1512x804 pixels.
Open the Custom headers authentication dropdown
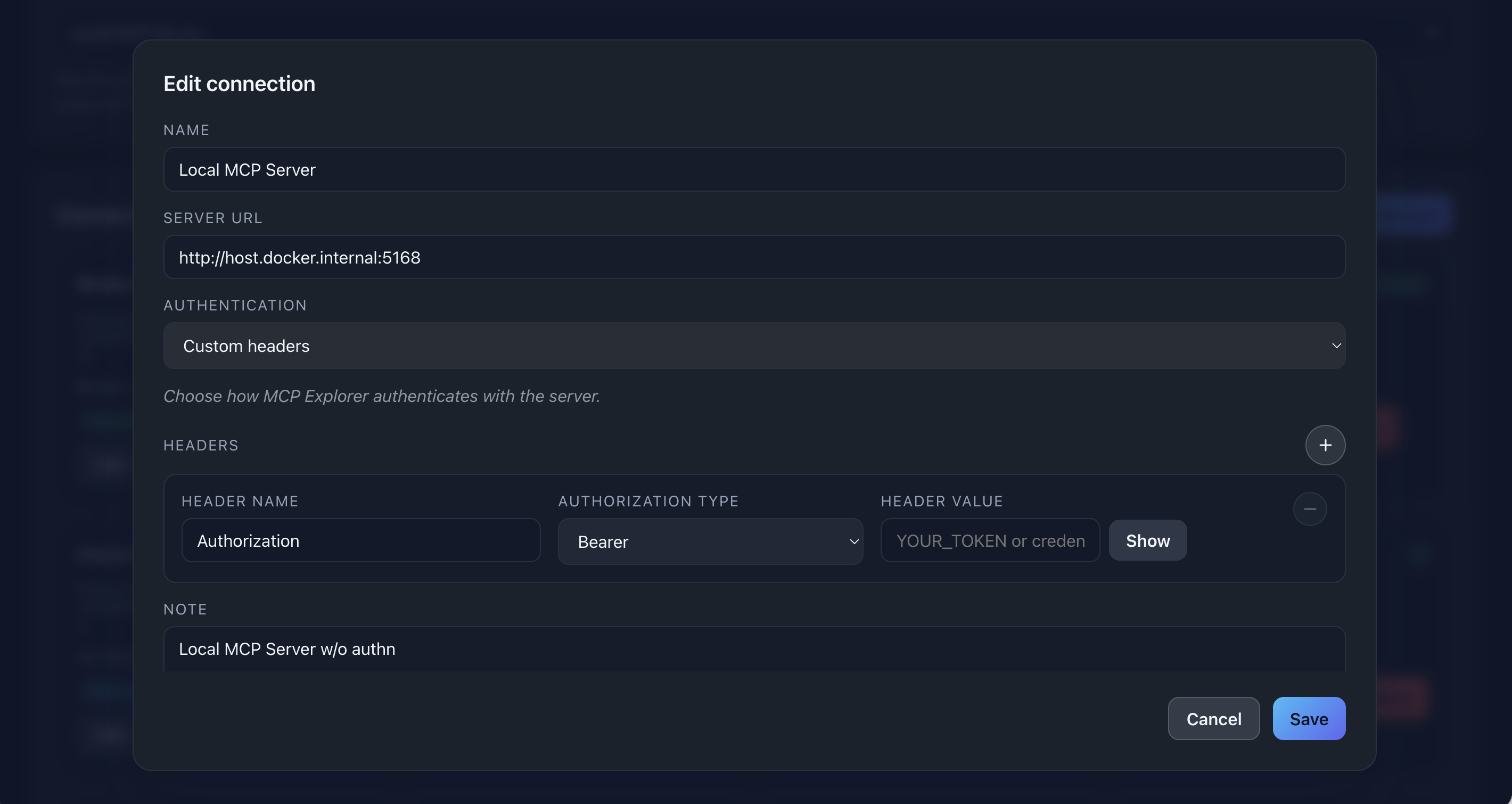754,346
